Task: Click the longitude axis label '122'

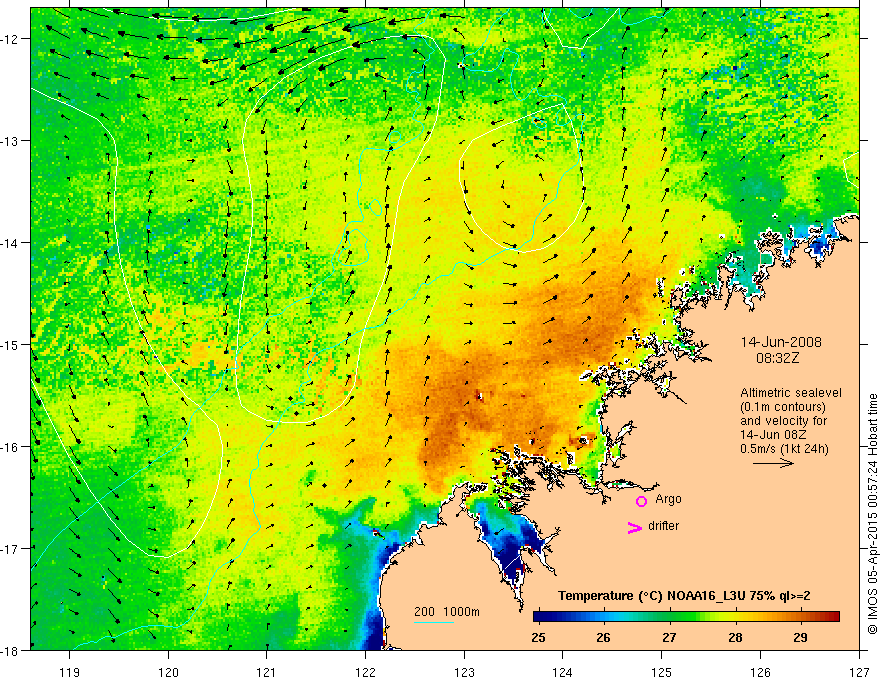Action: [365, 672]
